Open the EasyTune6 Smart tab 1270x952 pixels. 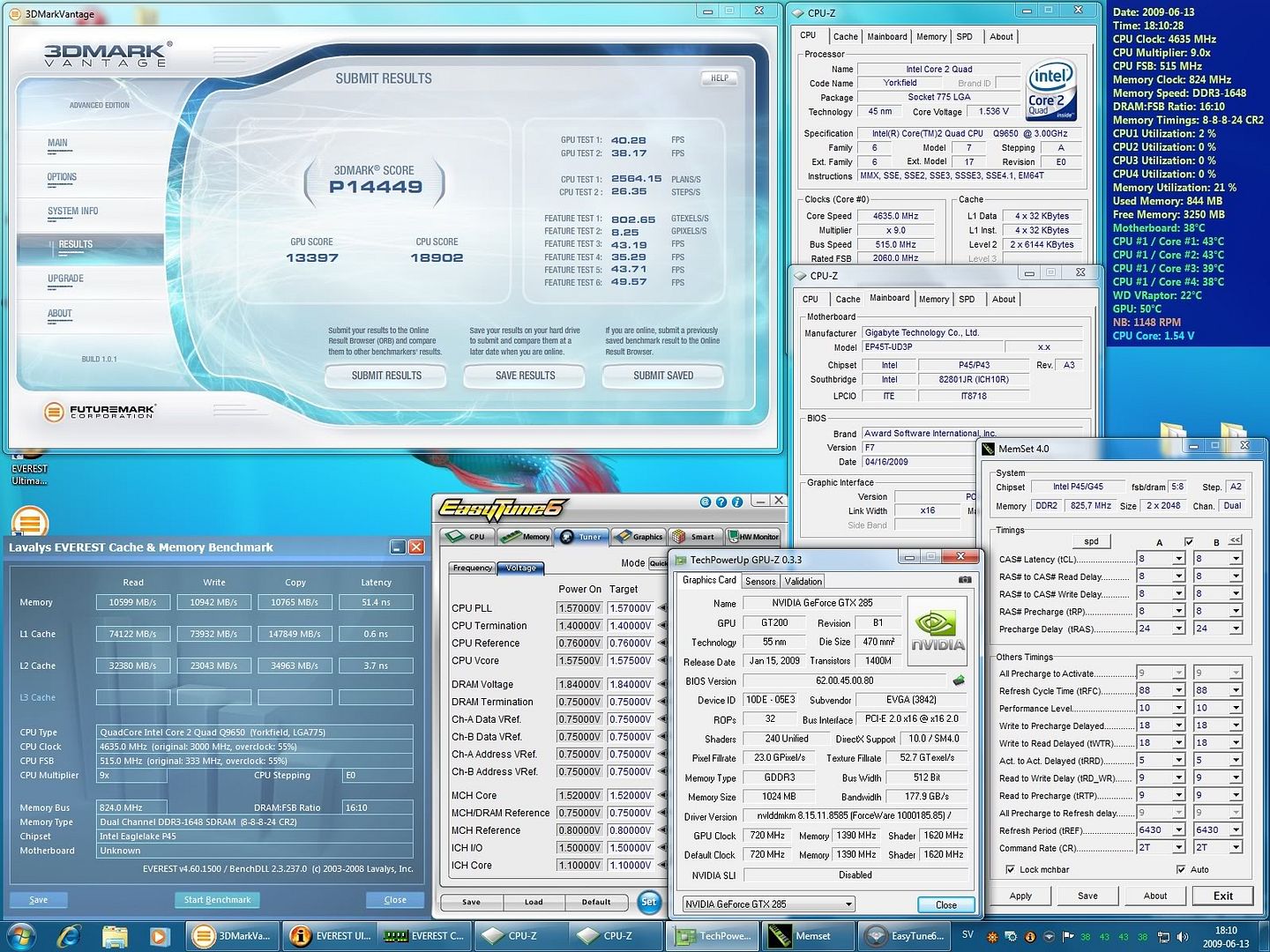(695, 536)
